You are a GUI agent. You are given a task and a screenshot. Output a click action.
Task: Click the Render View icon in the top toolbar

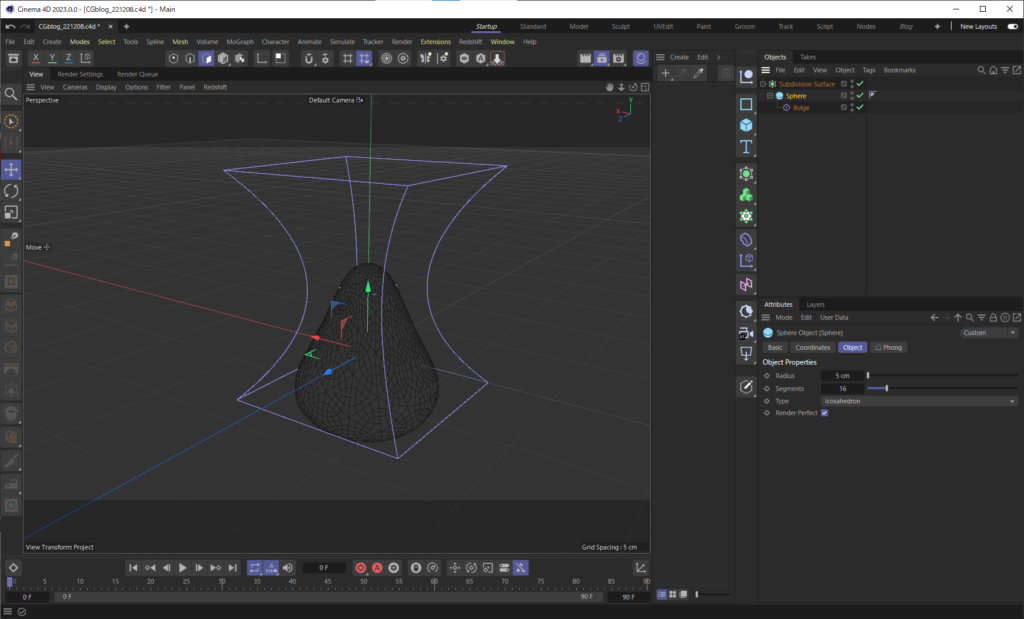[x=585, y=58]
